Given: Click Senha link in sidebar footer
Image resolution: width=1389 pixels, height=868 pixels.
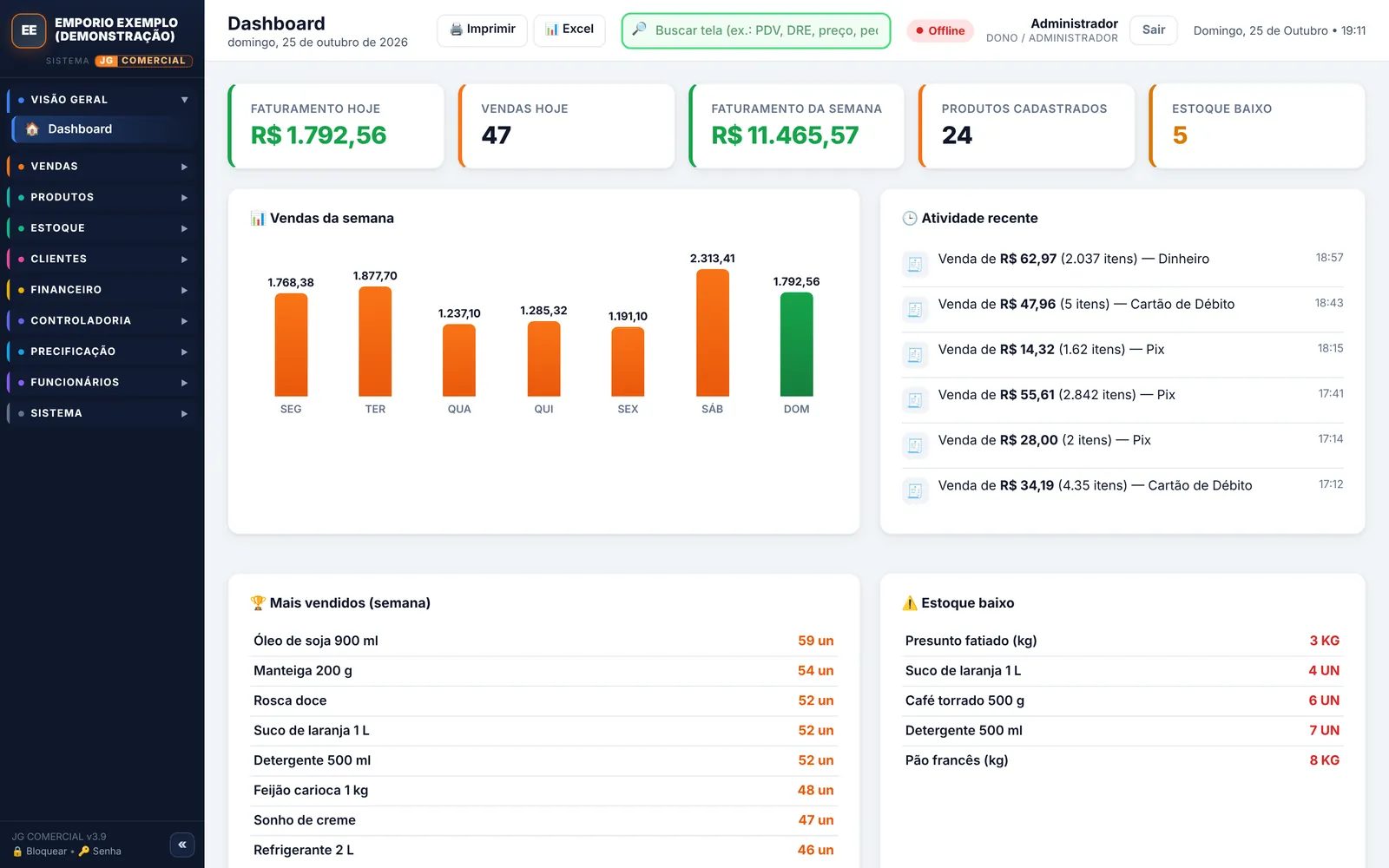Looking at the screenshot, I should [x=100, y=852].
